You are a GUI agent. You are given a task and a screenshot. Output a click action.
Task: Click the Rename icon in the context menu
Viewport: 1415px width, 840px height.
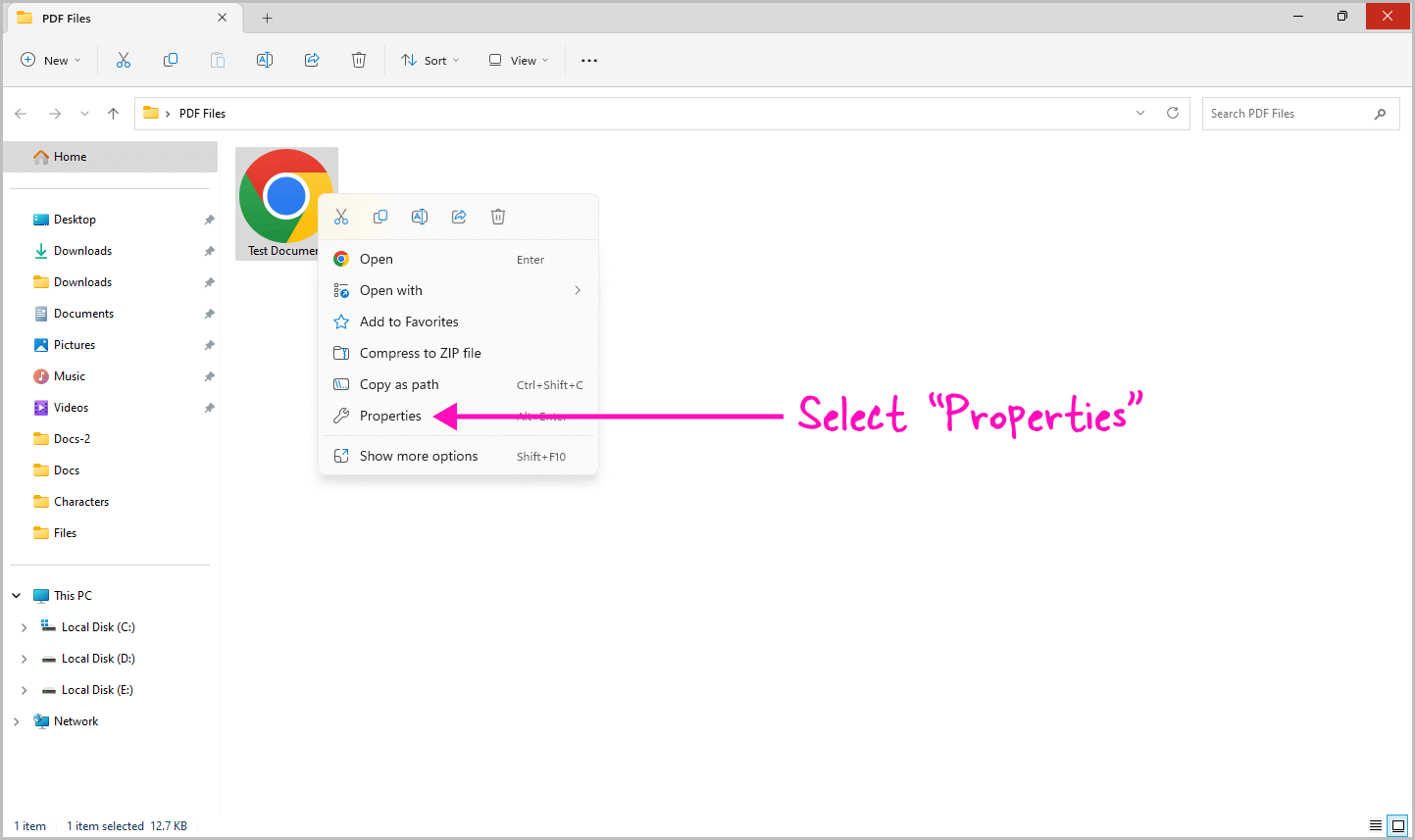tap(420, 217)
